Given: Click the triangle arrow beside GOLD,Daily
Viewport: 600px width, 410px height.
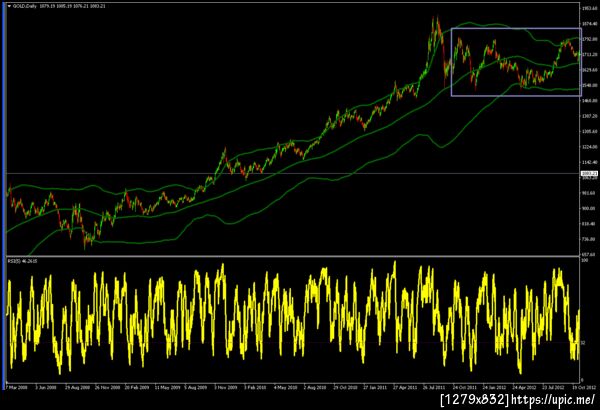Looking at the screenshot, I should (x=9, y=6).
